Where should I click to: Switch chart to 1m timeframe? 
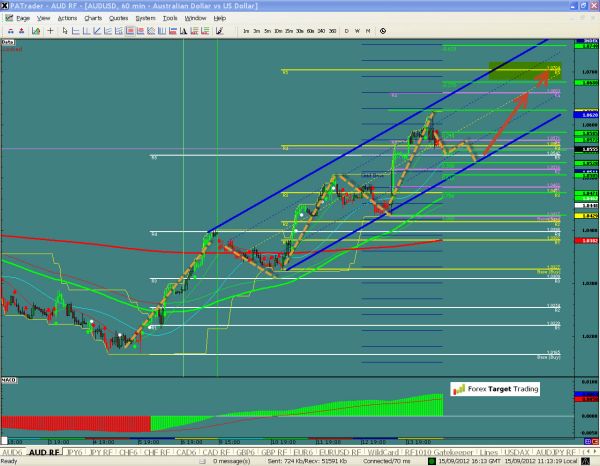point(246,32)
